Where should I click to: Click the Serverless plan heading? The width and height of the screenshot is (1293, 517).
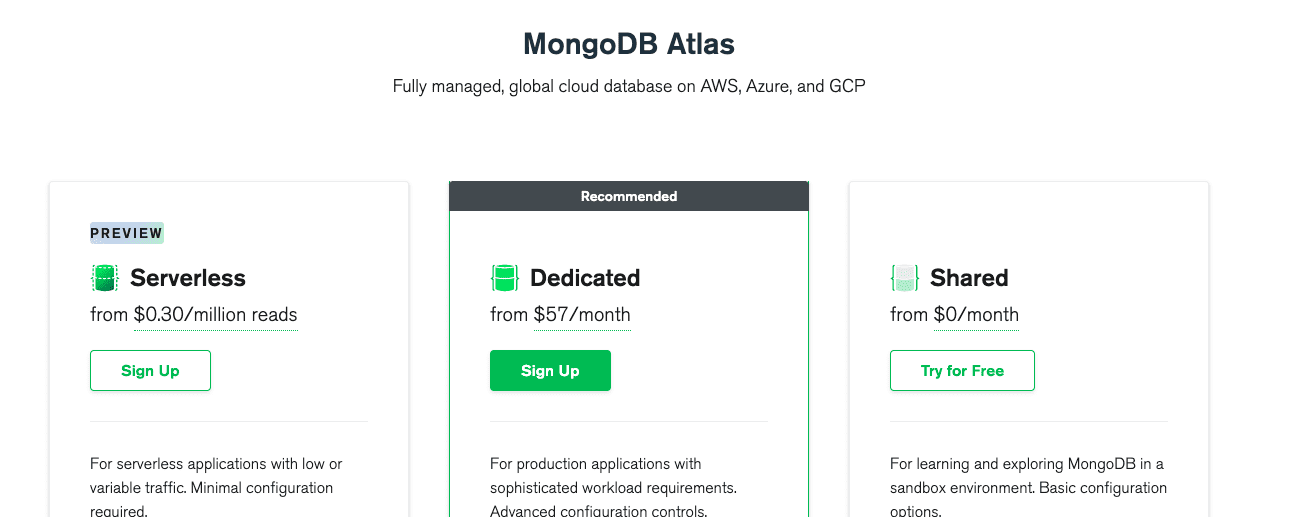pyautogui.click(x=188, y=278)
